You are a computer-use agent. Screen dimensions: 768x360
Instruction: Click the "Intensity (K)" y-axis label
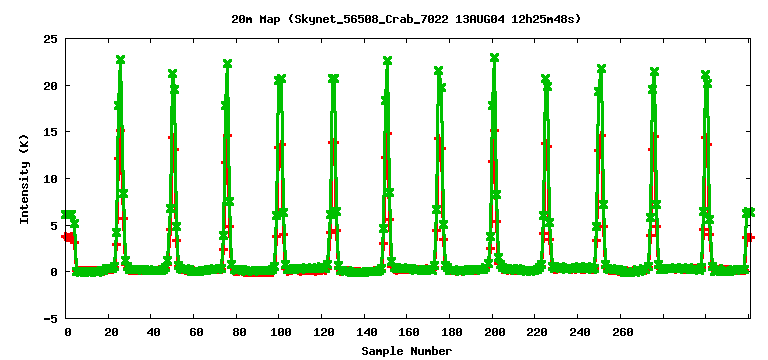24,179
